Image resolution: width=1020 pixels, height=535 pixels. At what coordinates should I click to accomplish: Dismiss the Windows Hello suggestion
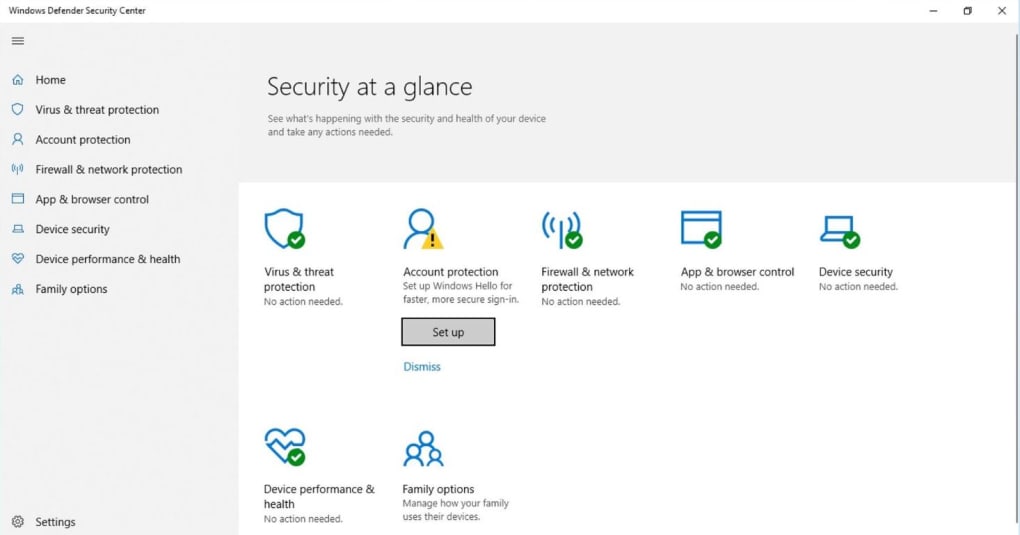coord(422,366)
